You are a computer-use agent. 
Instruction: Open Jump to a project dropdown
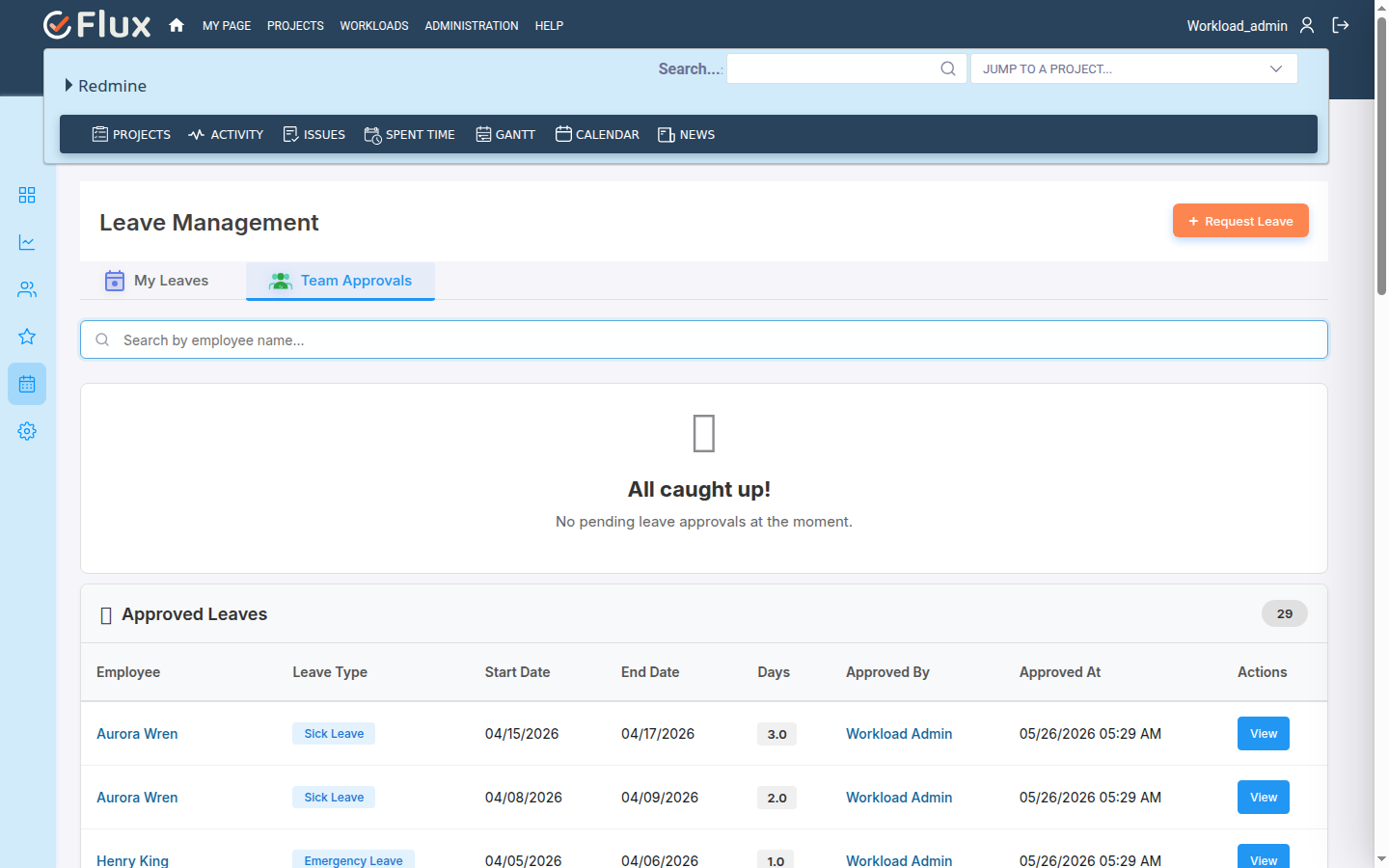1133,68
